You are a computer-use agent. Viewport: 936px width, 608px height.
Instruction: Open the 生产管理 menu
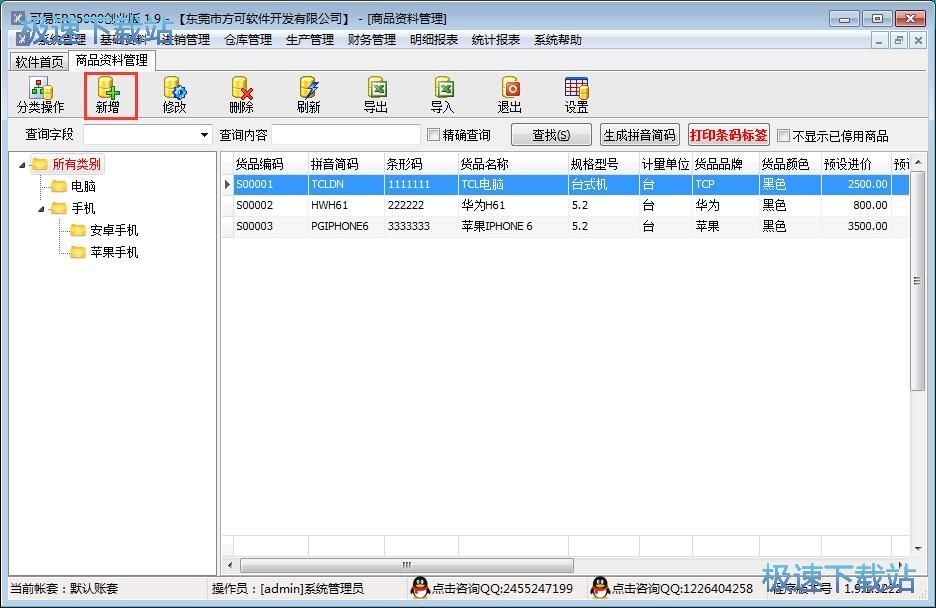click(310, 40)
